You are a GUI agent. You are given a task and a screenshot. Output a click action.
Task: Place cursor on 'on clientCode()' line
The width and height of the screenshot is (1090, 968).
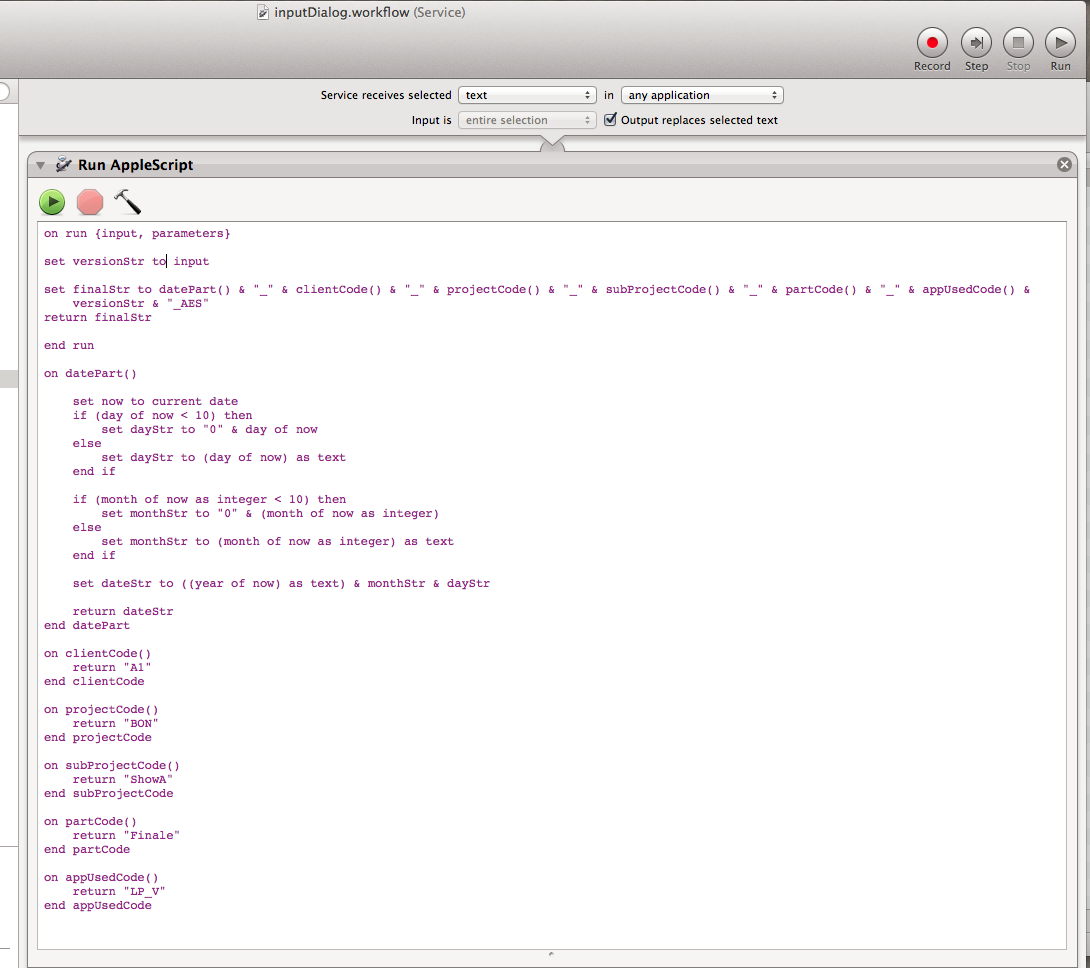pyautogui.click(x=98, y=654)
